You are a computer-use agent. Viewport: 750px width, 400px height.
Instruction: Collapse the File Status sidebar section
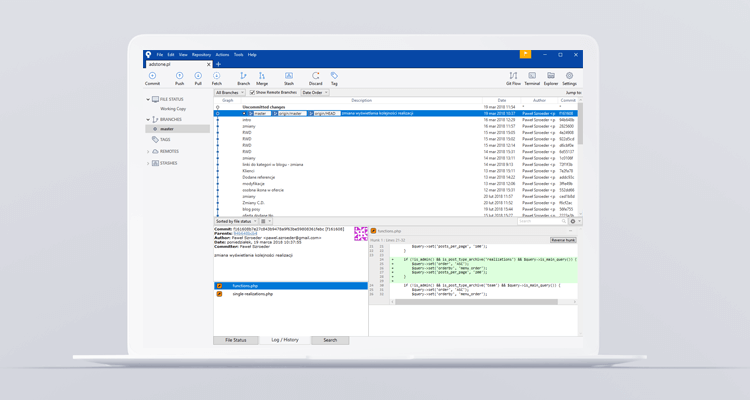(148, 100)
